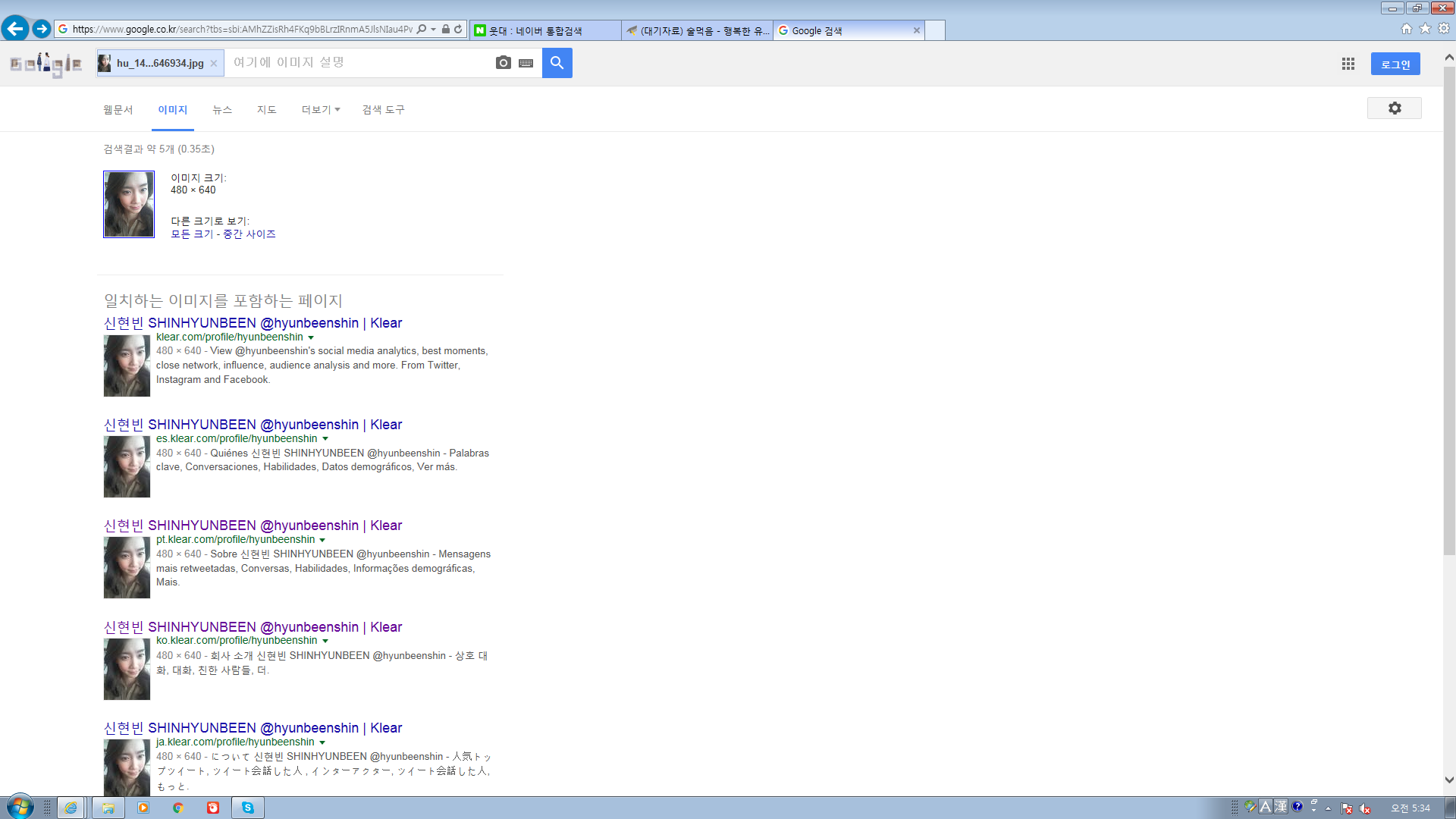Open search settings gear button

coord(1394,108)
